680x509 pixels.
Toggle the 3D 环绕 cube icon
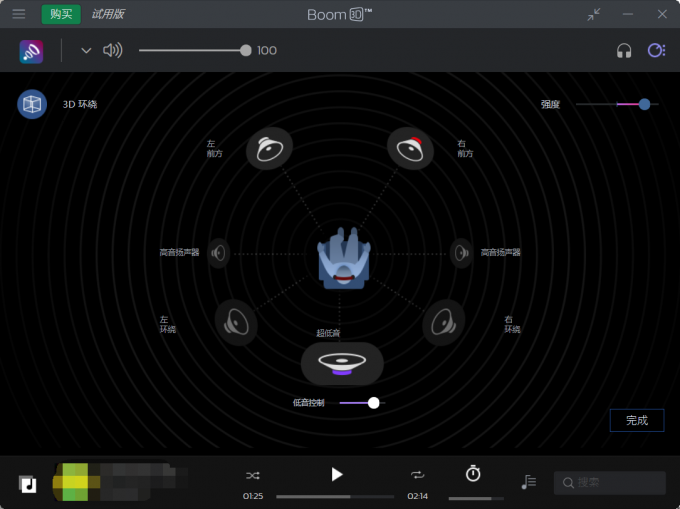pyautogui.click(x=32, y=104)
